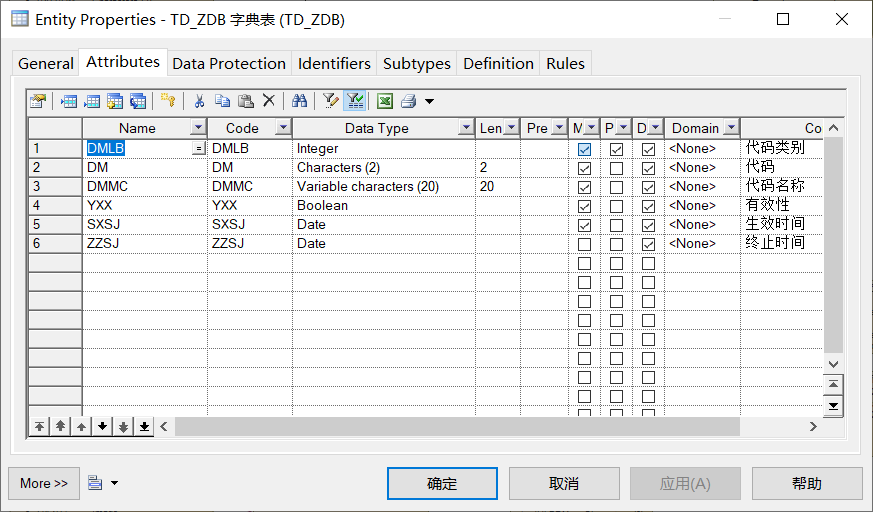Open the dropdown arrow beside Print icon
This screenshot has height=512, width=873.
click(x=429, y=101)
